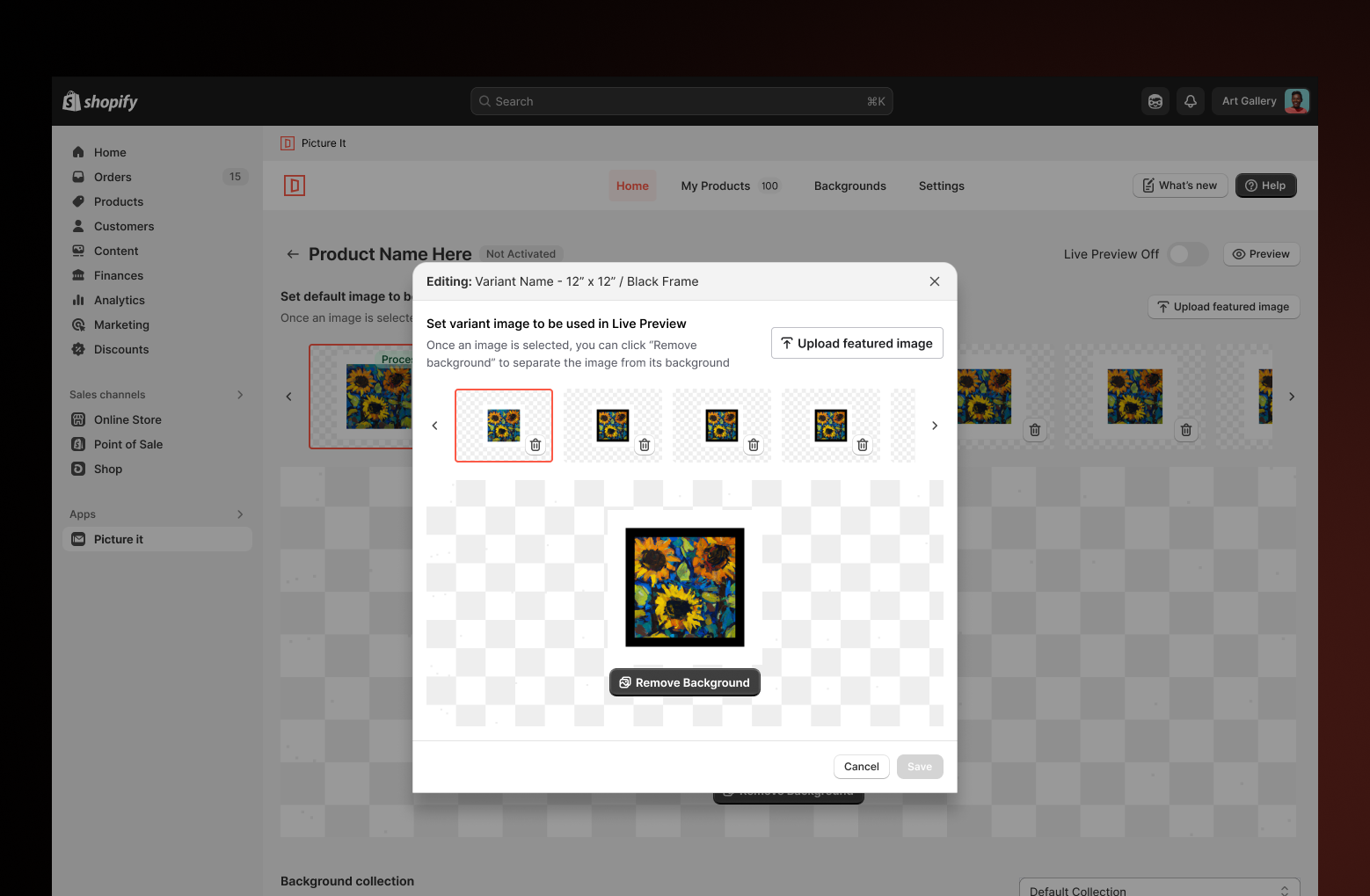Open Shop channel
Viewport: 1370px width, 896px height.
click(157, 469)
